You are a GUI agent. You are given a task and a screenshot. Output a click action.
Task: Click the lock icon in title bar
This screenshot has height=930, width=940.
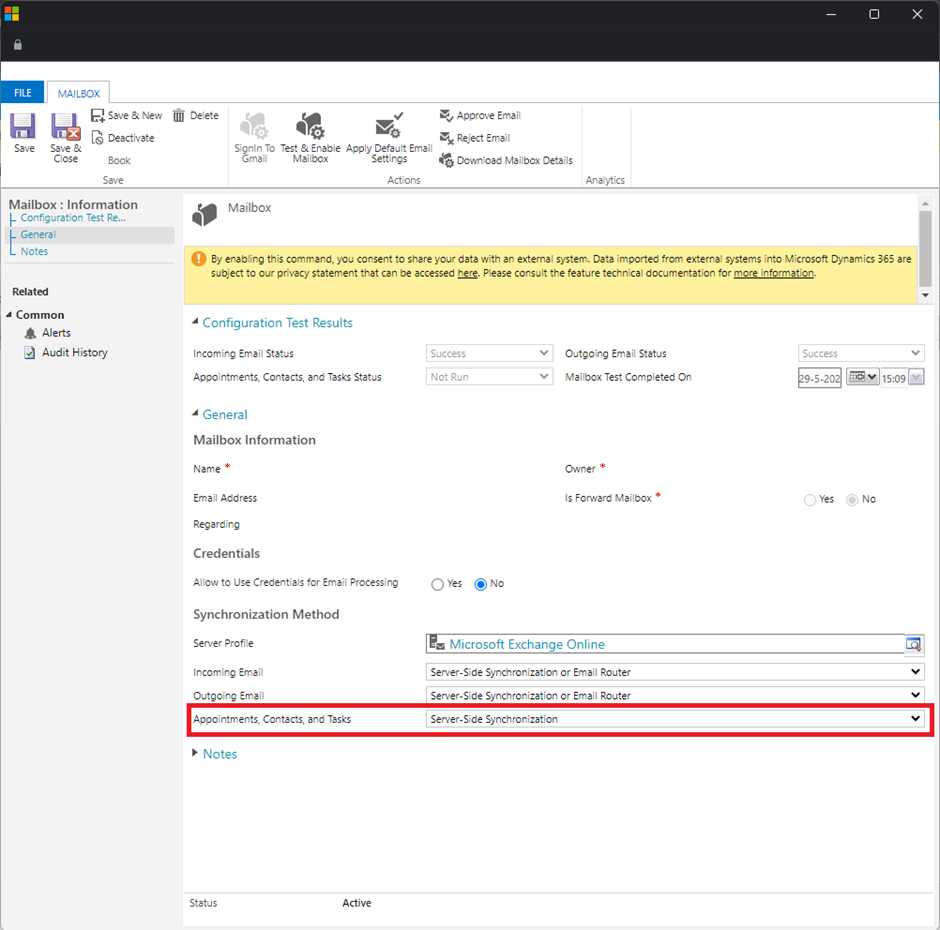18,45
